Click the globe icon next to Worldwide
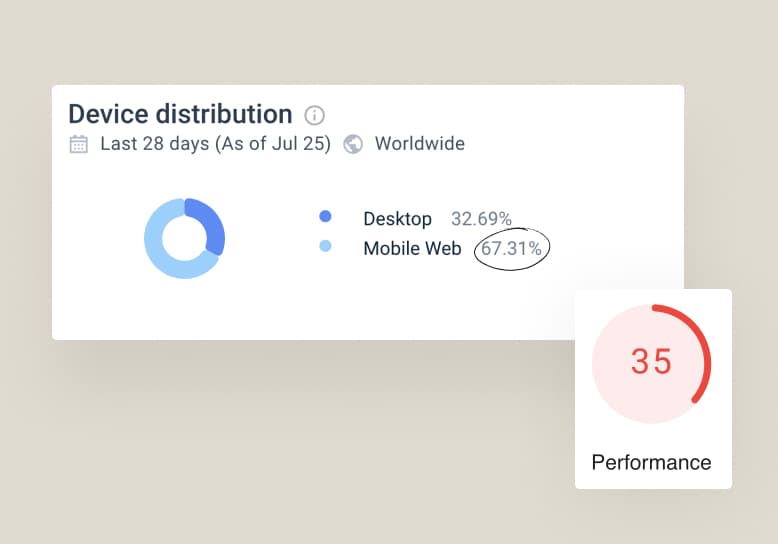Screen dimensions: 778x544 (x=352, y=144)
